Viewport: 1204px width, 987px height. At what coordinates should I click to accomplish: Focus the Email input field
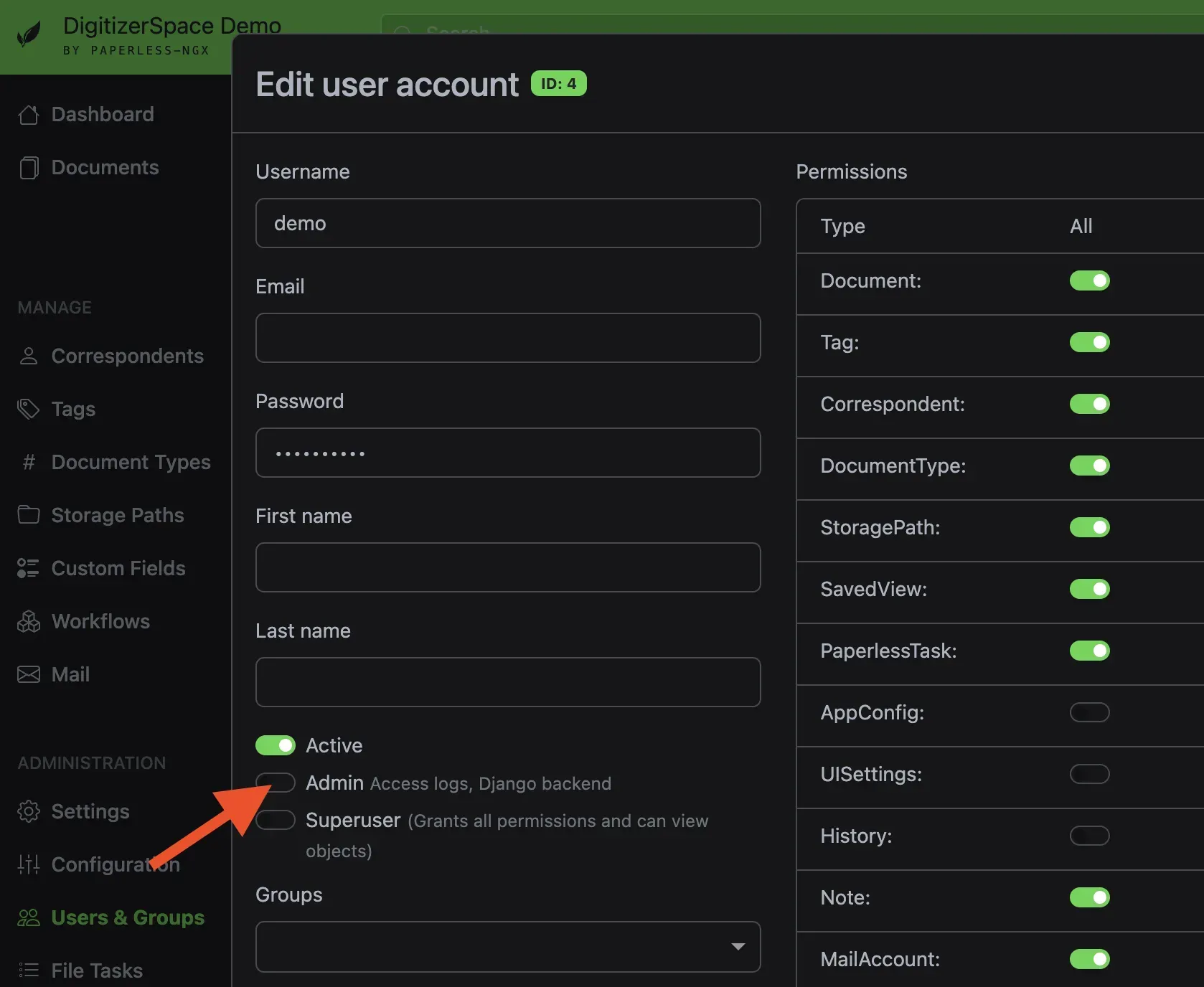[x=508, y=338]
